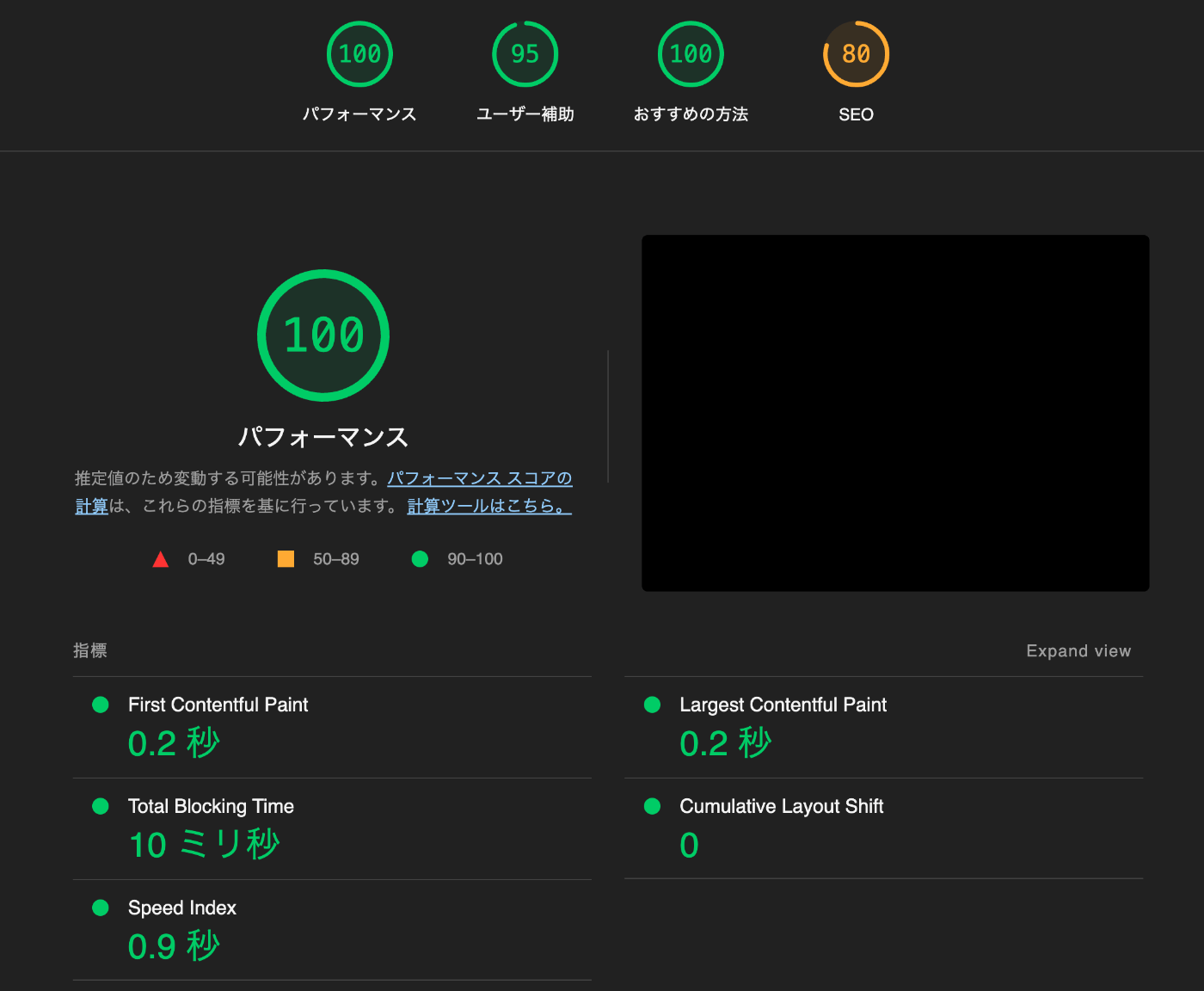Select the おすすめの方法 category label
Viewport: 1204px width, 991px height.
(691, 114)
